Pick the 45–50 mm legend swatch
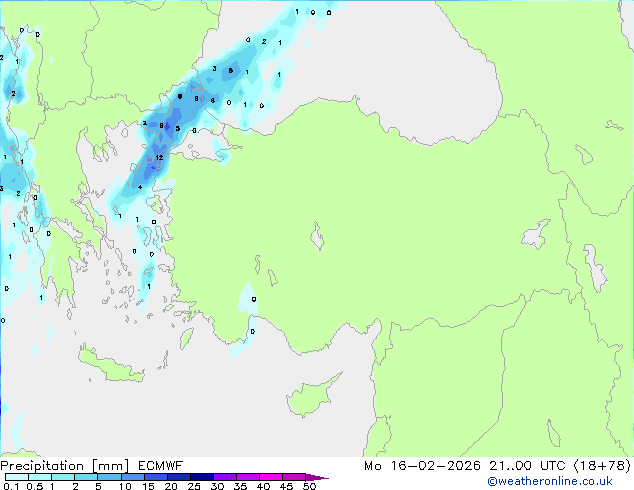The image size is (634, 490). [294, 477]
